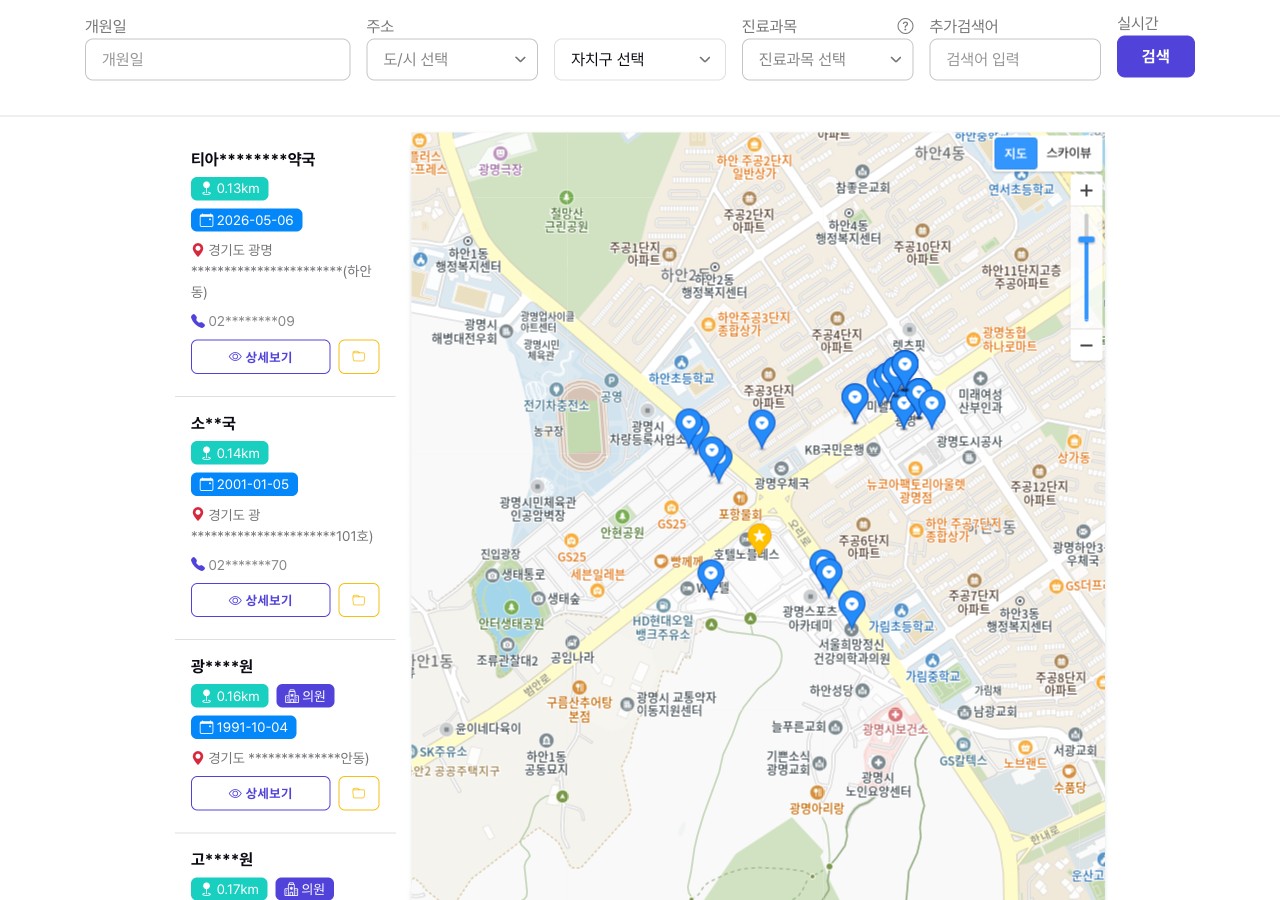
Task: Switch the map to 지도 view
Action: coord(1015,153)
